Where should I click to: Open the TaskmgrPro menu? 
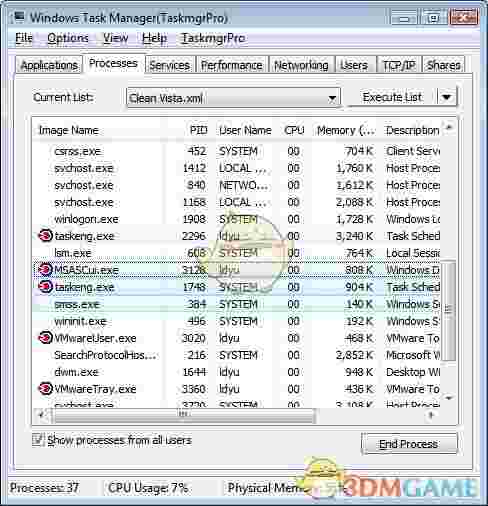(213, 38)
